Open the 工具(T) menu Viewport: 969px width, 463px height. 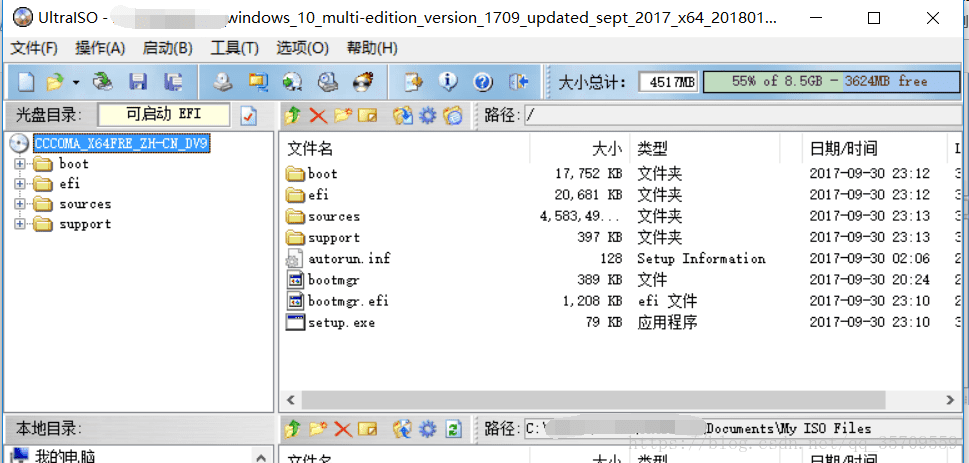pos(235,48)
